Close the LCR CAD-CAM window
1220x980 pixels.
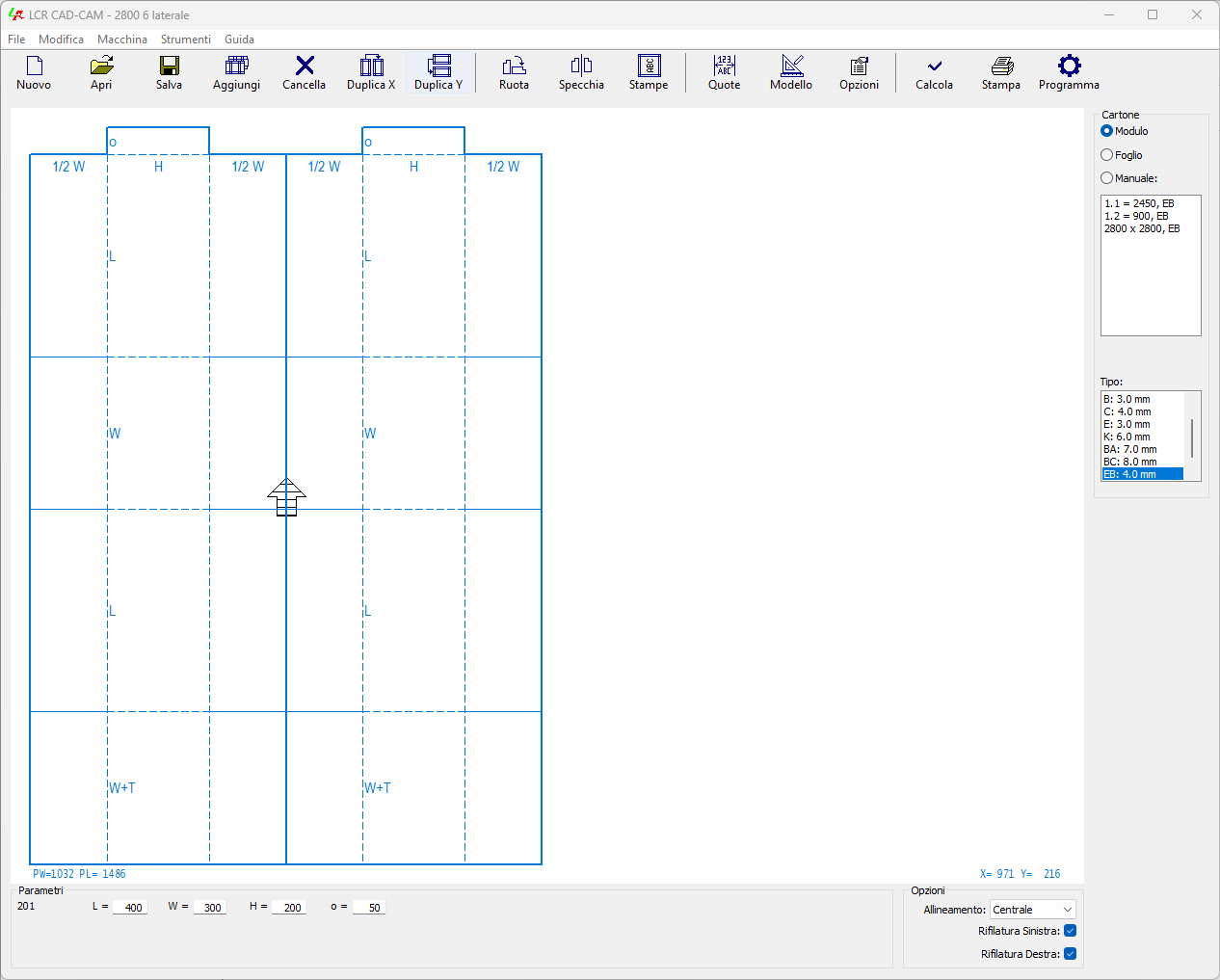pos(1197,14)
